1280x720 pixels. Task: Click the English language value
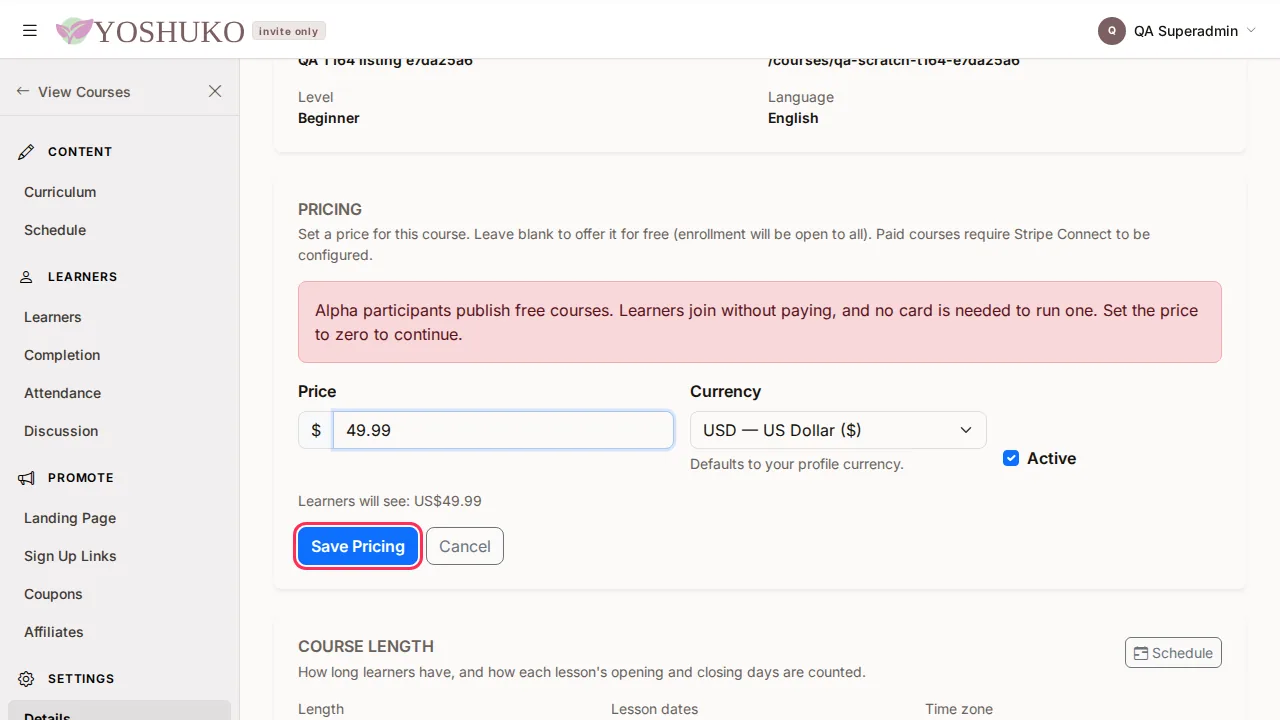(x=793, y=118)
